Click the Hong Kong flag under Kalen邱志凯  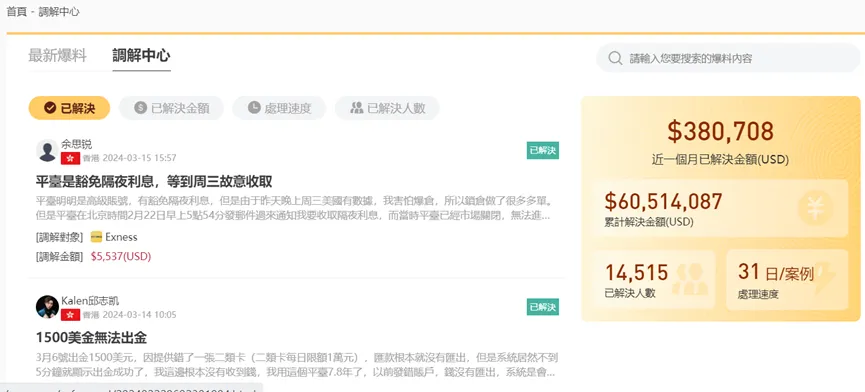(71, 315)
